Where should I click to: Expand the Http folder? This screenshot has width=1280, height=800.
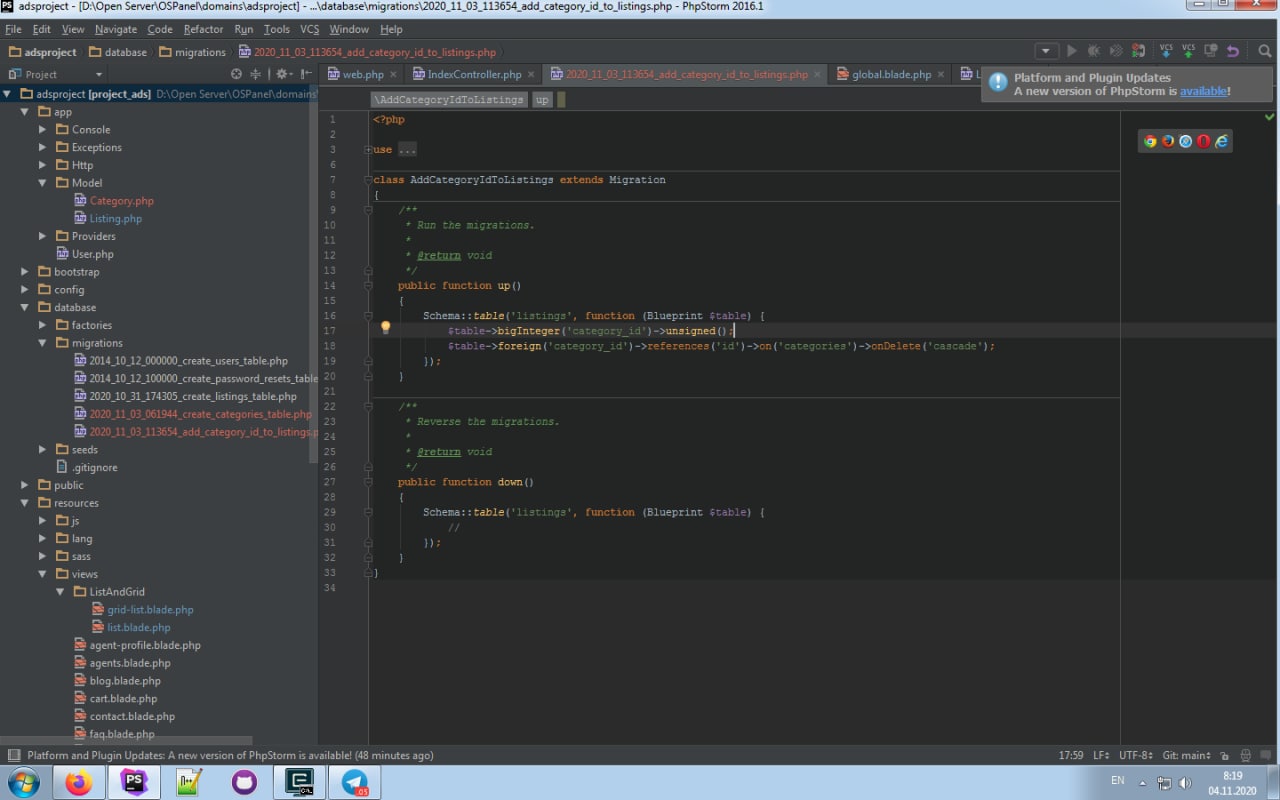pyautogui.click(x=43, y=165)
